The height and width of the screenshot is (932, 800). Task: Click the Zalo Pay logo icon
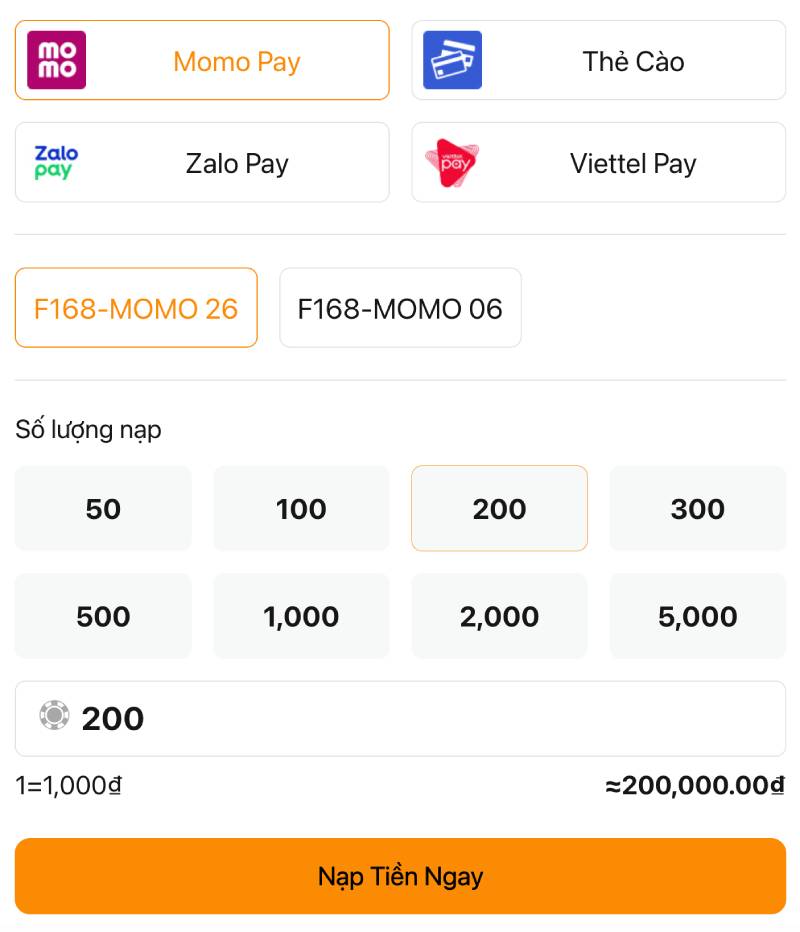pyautogui.click(x=56, y=163)
